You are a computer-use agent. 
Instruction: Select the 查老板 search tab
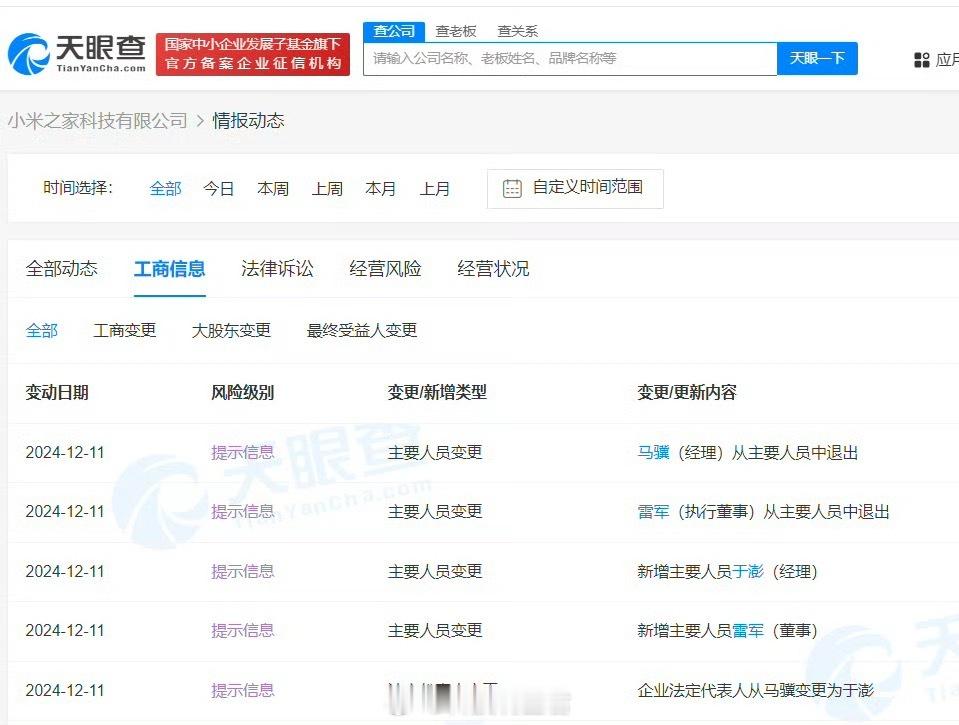click(456, 31)
